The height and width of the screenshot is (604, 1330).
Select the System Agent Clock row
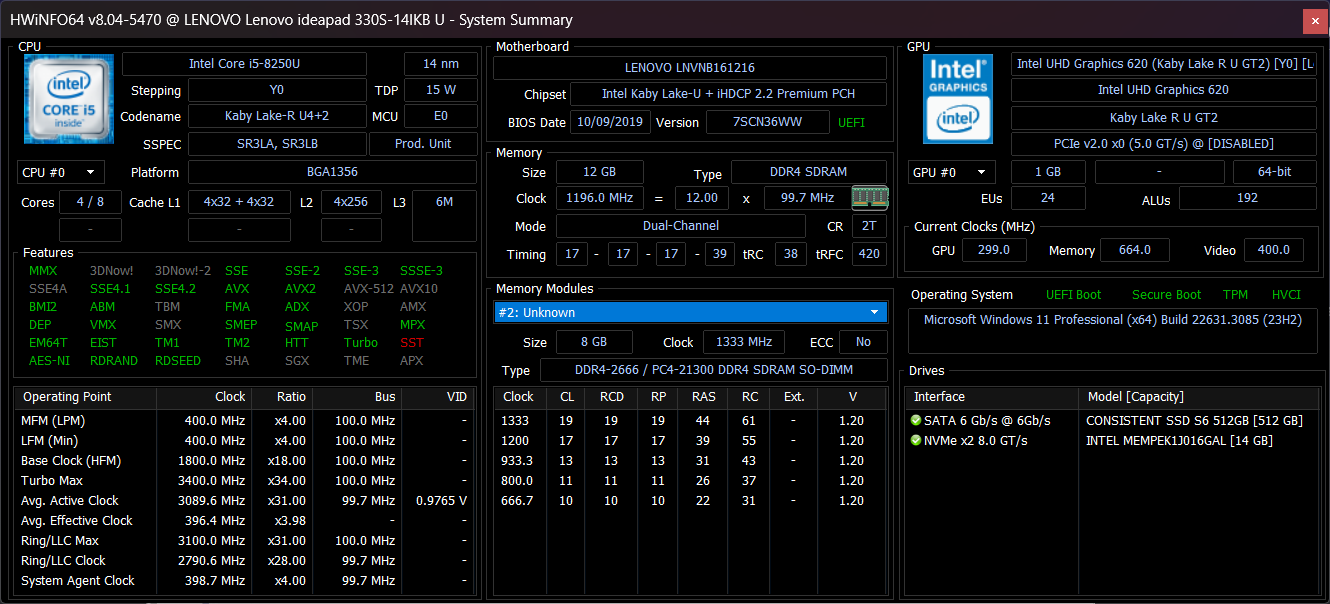(245, 581)
